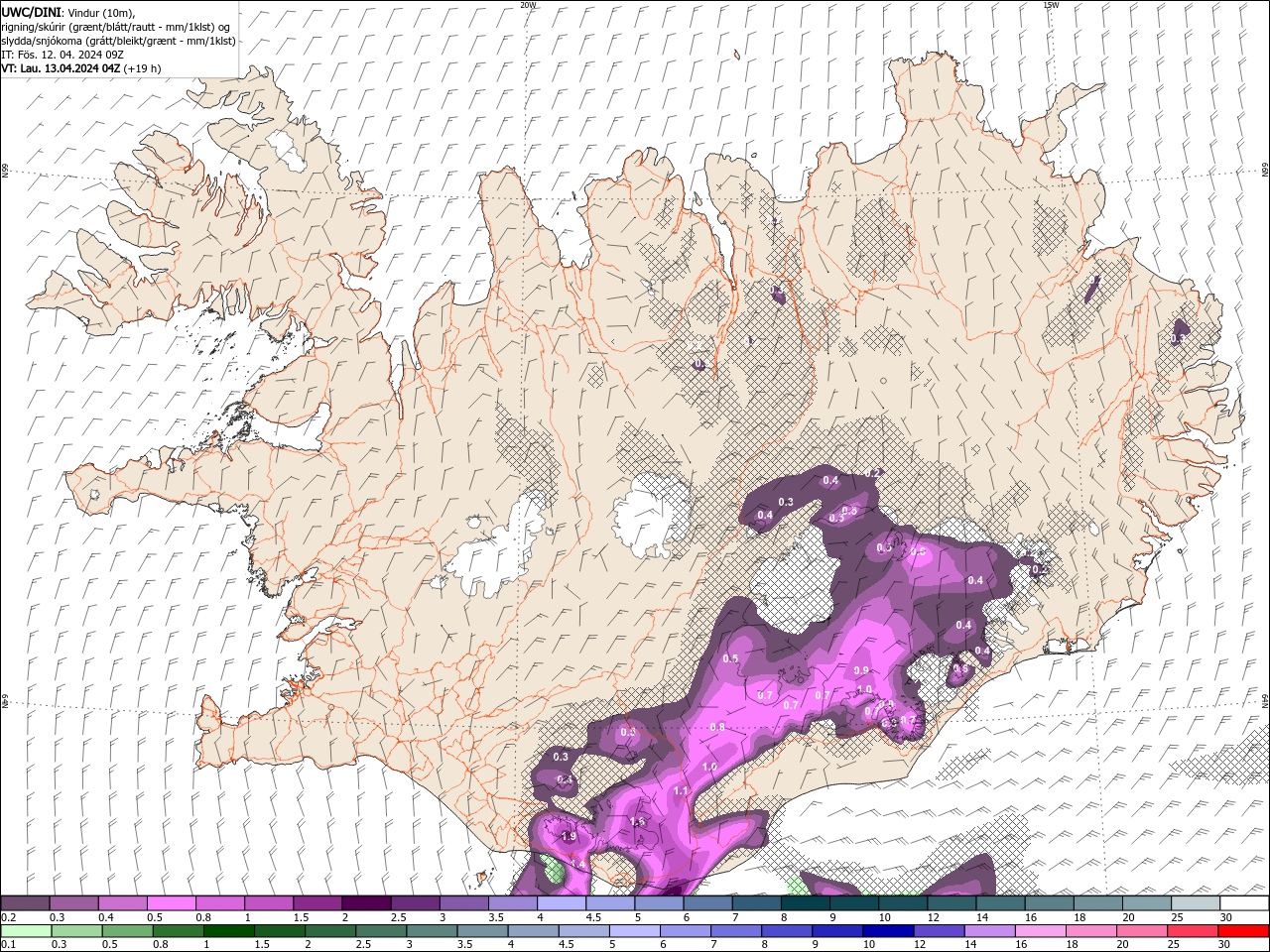The image size is (1270, 952).
Task: Click the dark purple 2–2.5 swatch in upper legend
Action: (366, 903)
